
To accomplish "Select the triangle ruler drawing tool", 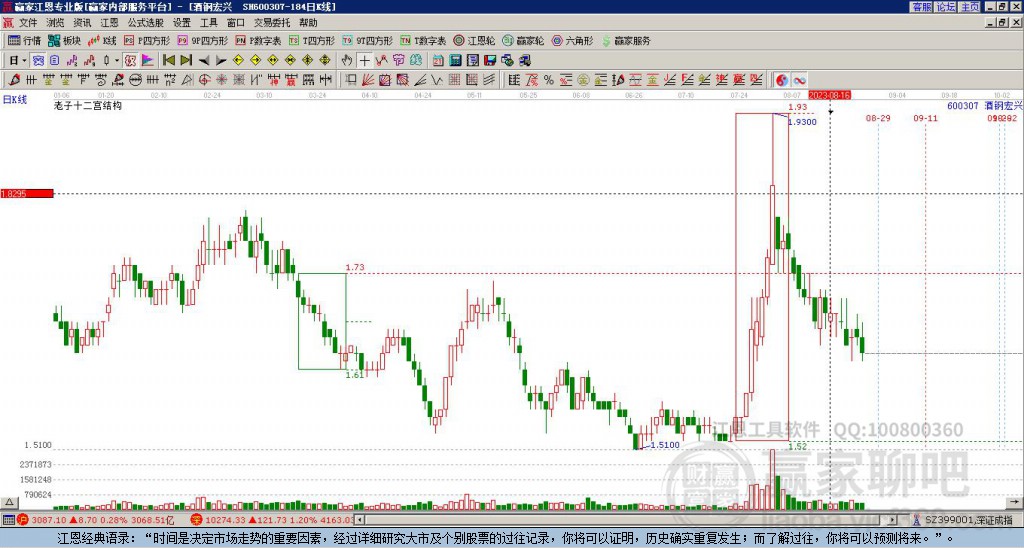I will [188, 80].
